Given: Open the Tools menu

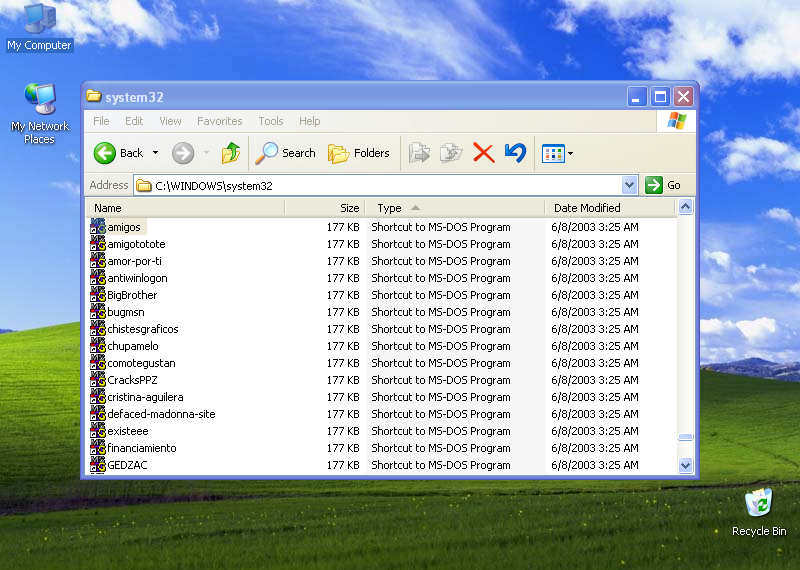Looking at the screenshot, I should tap(270, 121).
